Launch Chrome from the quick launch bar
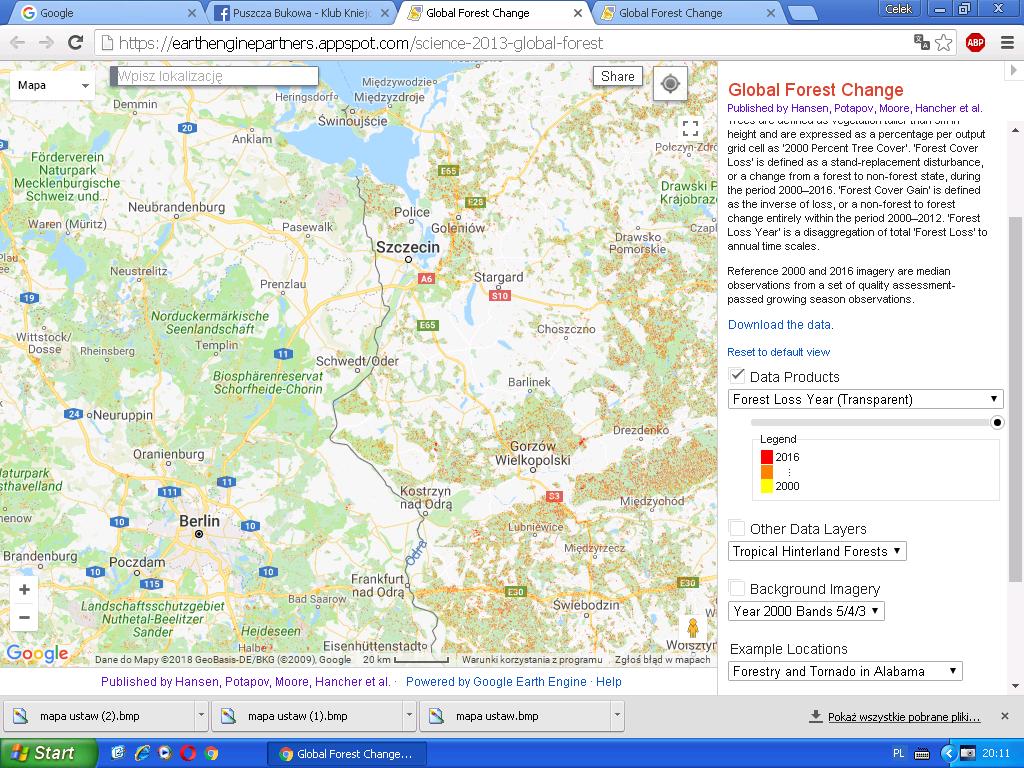 click(x=211, y=753)
